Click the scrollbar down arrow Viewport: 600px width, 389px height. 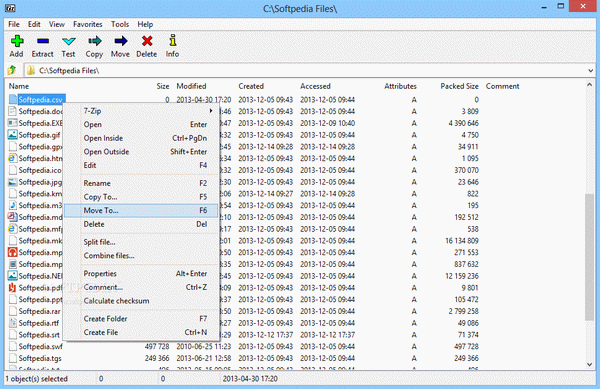coord(590,365)
